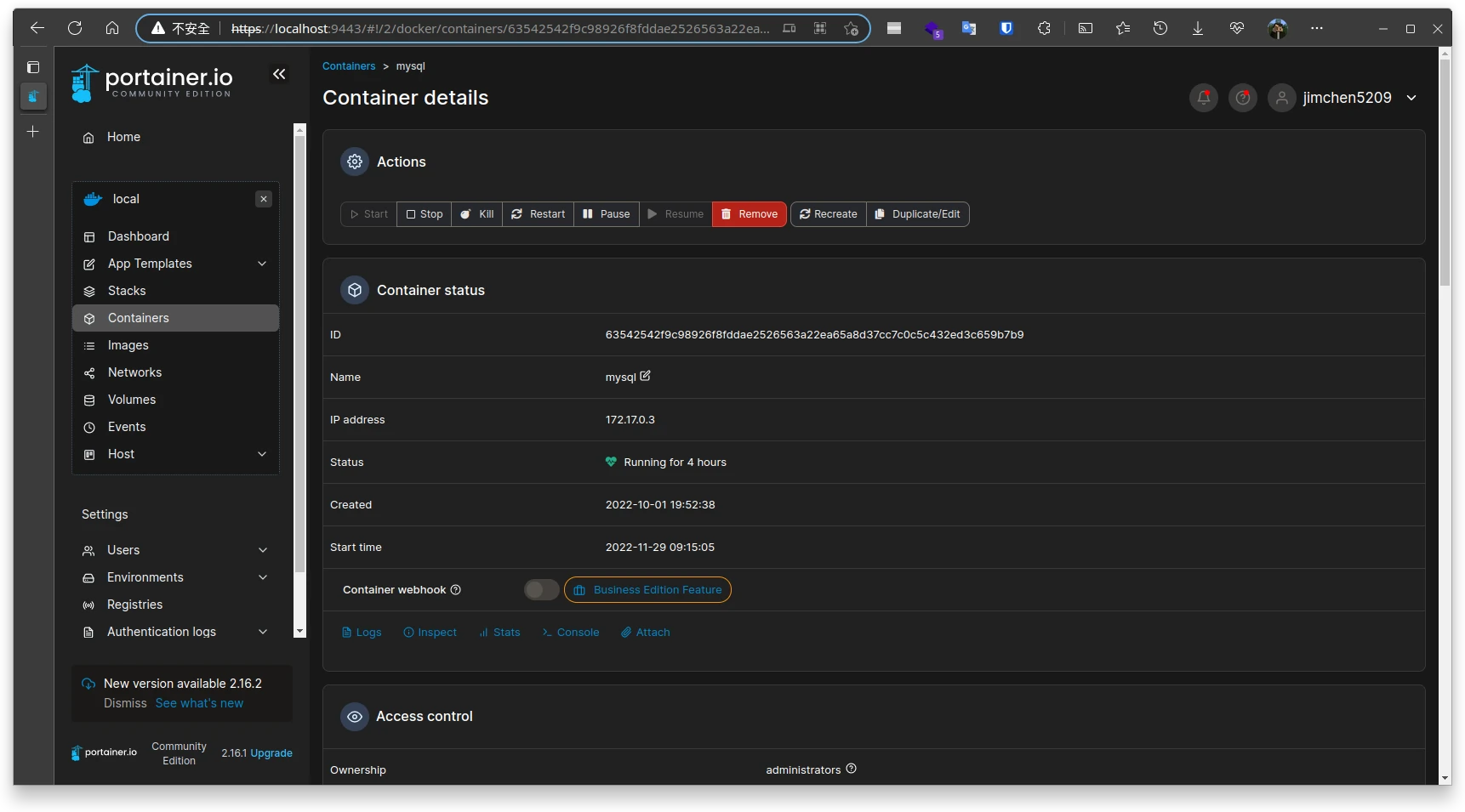This screenshot has height=812, width=1465.
Task: Open the browser favorites star icon
Action: point(1123,28)
